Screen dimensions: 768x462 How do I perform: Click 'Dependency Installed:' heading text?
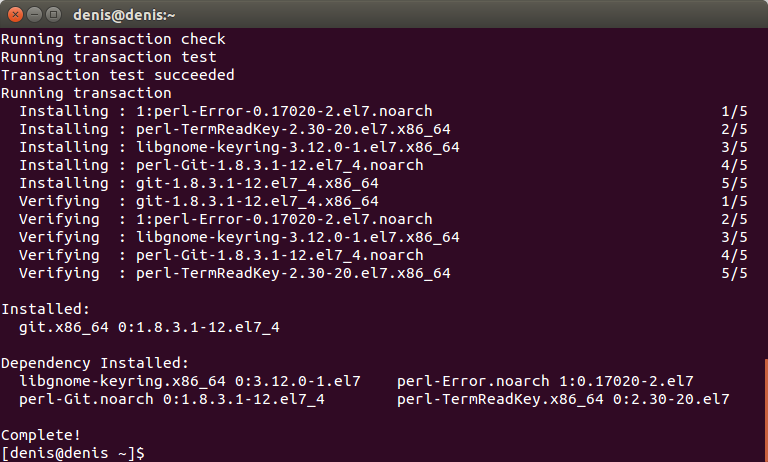[95, 363]
